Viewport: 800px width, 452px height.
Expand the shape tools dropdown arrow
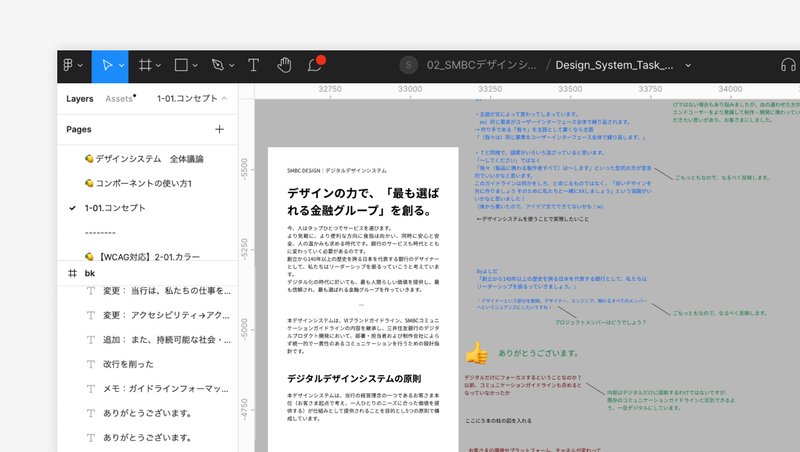(x=195, y=66)
